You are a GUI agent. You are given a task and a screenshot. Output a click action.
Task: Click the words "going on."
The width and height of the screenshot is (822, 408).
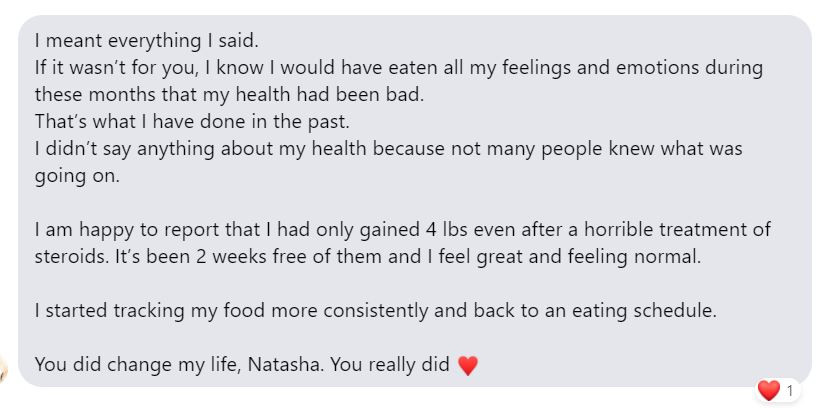click(x=72, y=175)
